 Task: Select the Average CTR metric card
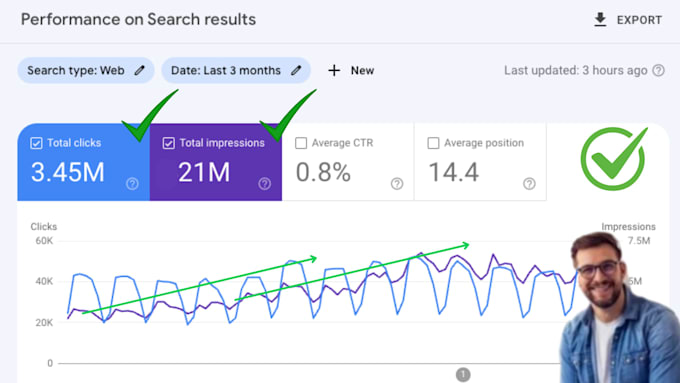(348, 162)
